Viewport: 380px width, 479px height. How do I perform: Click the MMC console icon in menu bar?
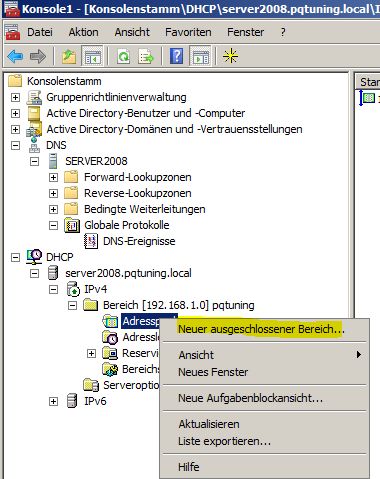click(13, 32)
